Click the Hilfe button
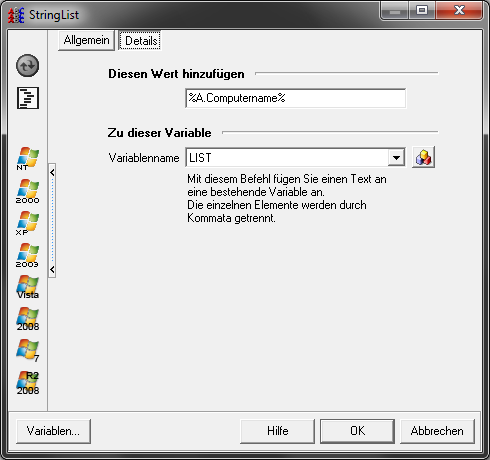The height and width of the screenshot is (460, 490). click(x=277, y=431)
